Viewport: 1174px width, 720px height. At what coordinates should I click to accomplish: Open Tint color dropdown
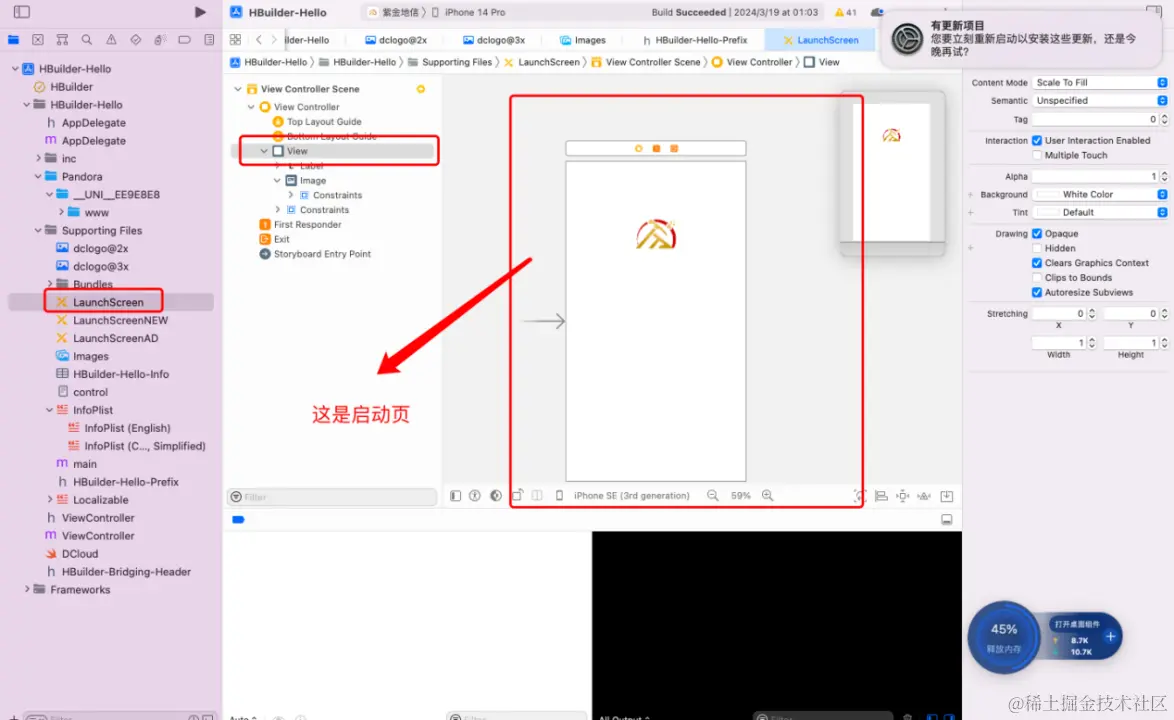click(x=1162, y=213)
